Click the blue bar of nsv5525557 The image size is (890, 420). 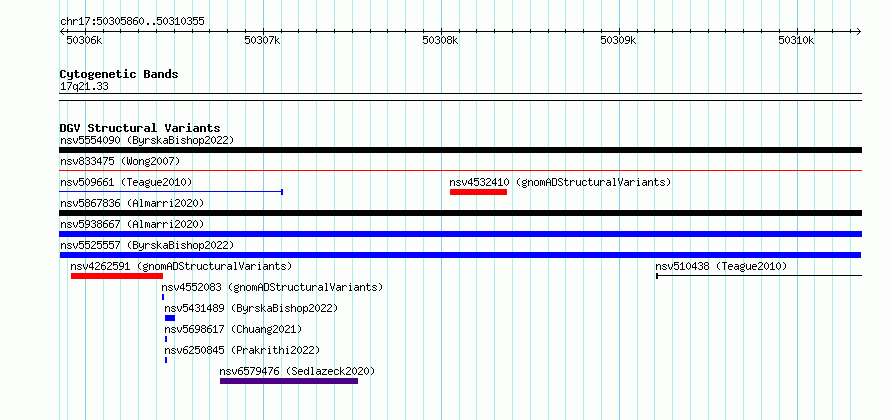[460, 255]
